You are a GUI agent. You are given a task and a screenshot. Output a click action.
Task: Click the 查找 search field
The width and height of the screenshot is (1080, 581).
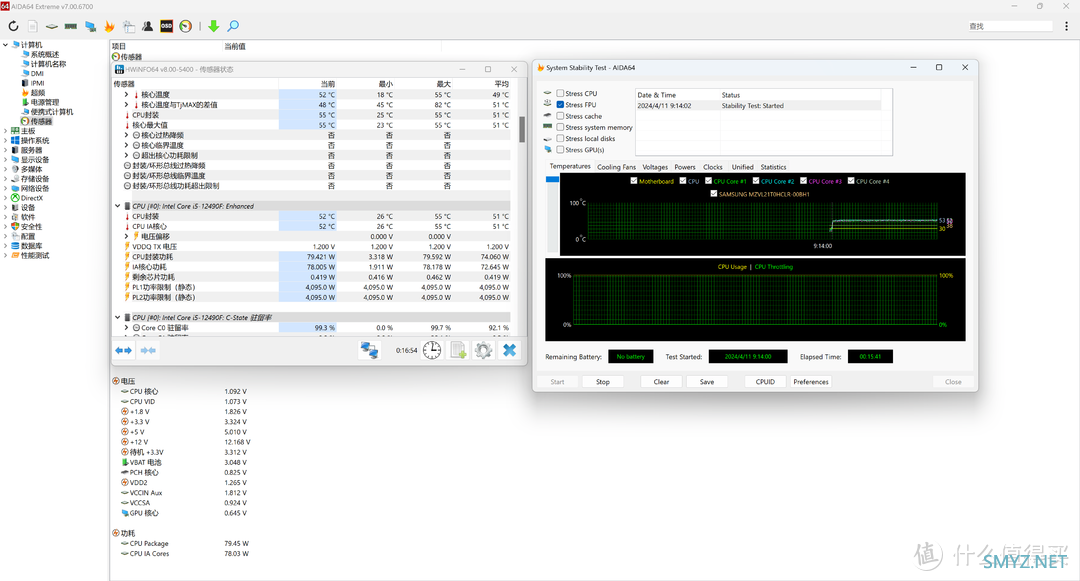pyautogui.click(x=1010, y=26)
